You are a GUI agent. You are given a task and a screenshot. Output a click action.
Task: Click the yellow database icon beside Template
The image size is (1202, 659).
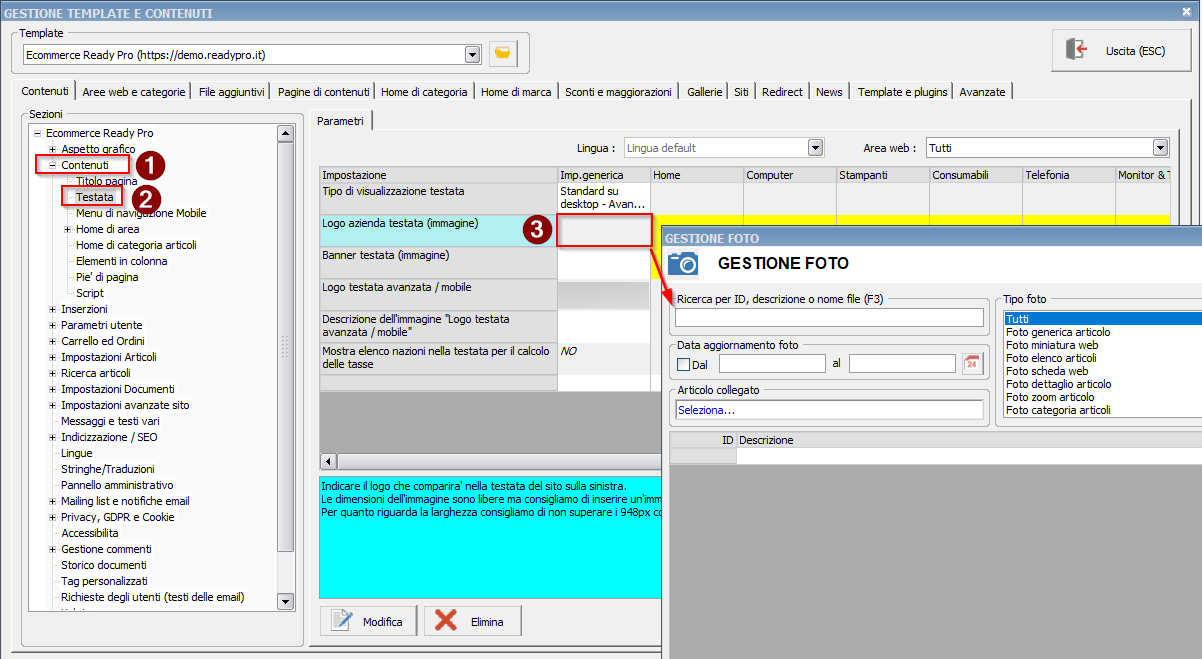(503, 54)
